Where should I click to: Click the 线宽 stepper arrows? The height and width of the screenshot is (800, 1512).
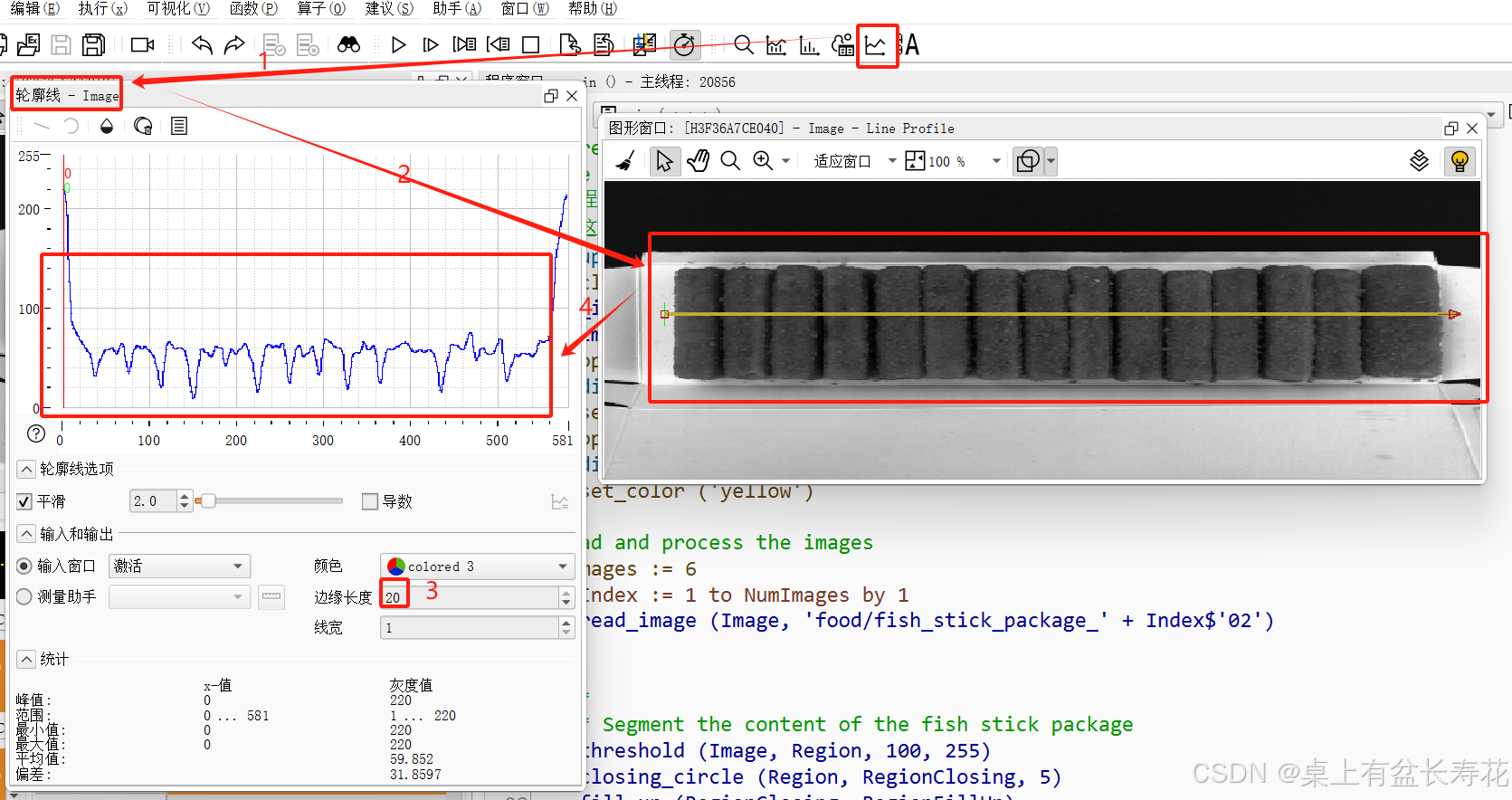(x=566, y=628)
